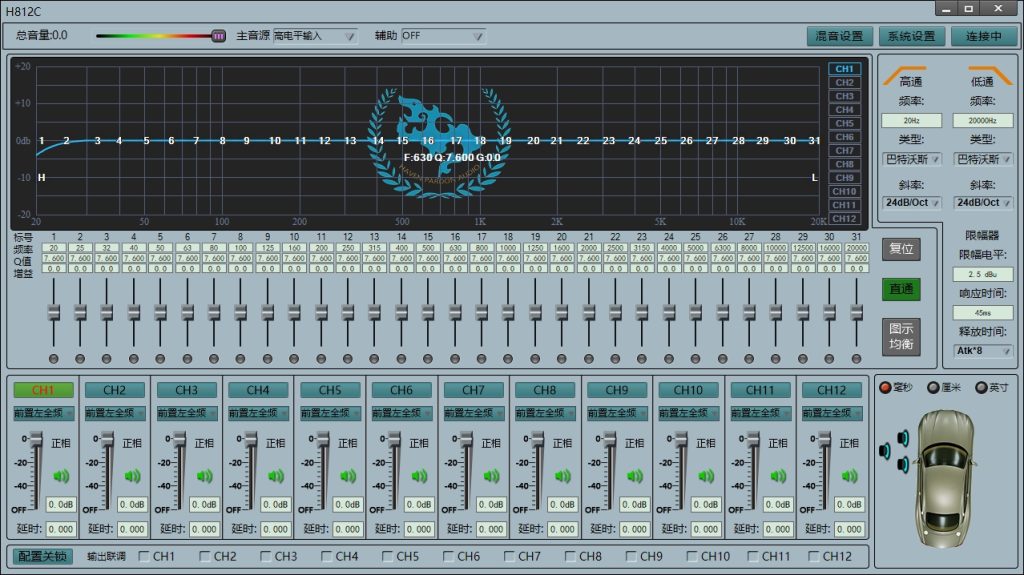Mute the CH7 speaker icon
The image size is (1024, 575).
[491, 476]
